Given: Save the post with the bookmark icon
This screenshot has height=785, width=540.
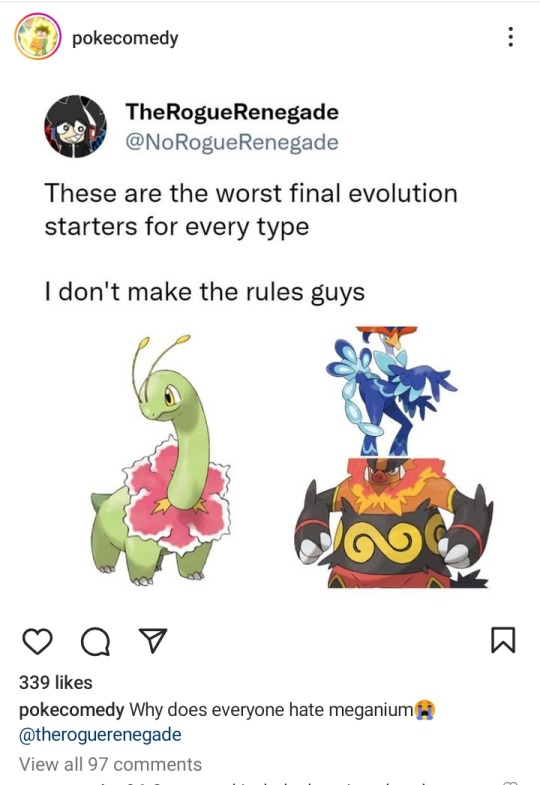Looking at the screenshot, I should 502,640.
